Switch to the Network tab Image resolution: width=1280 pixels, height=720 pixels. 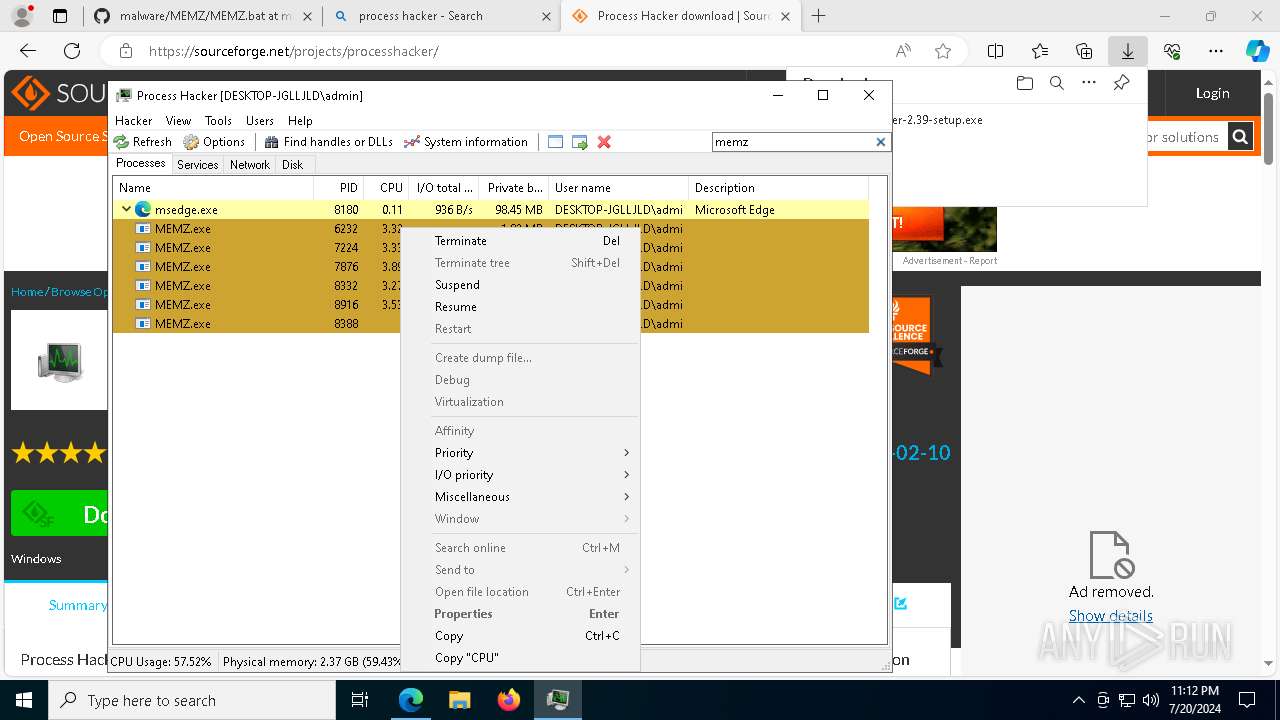pyautogui.click(x=250, y=165)
